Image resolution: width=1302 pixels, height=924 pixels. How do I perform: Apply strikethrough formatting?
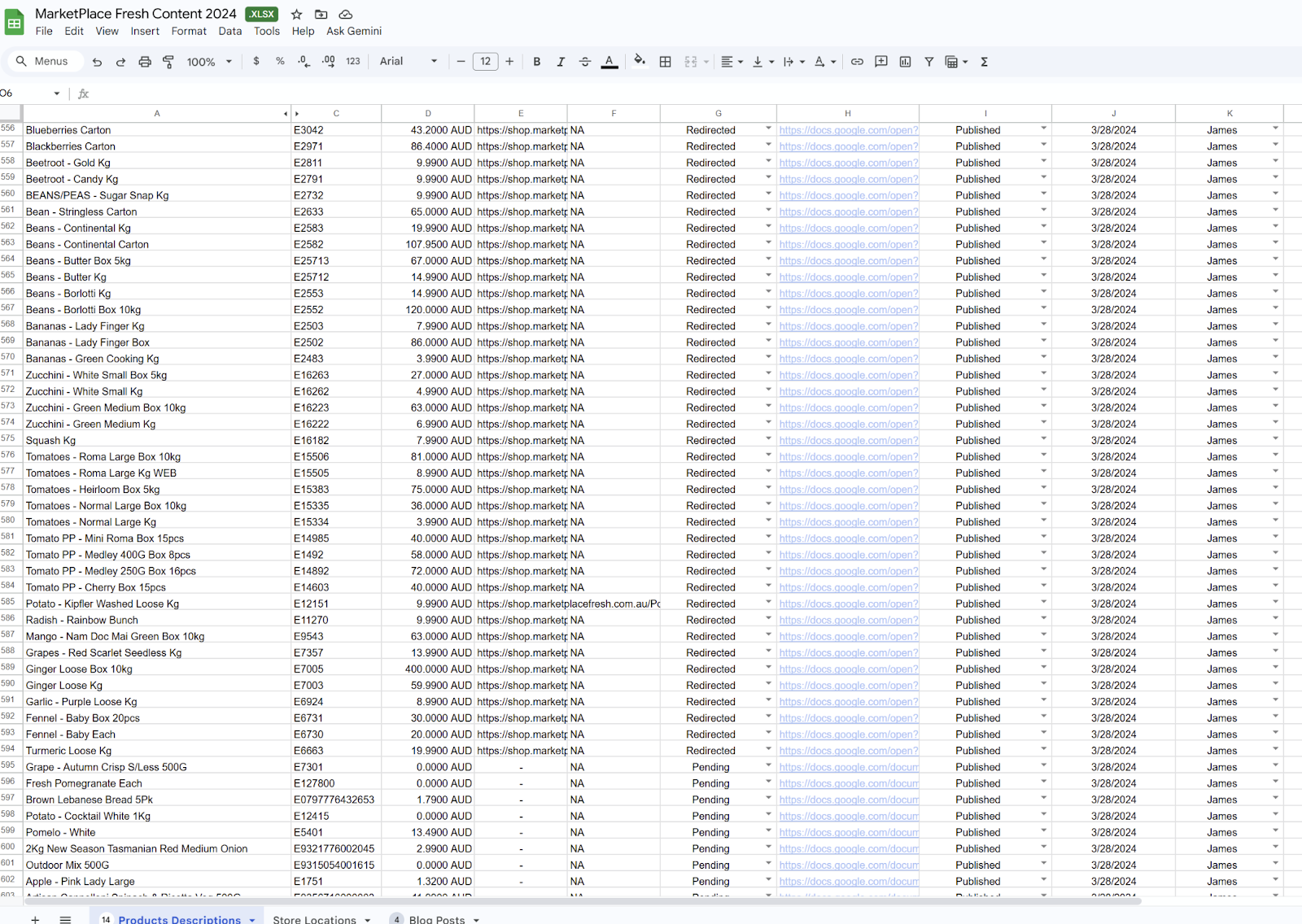pyautogui.click(x=585, y=62)
